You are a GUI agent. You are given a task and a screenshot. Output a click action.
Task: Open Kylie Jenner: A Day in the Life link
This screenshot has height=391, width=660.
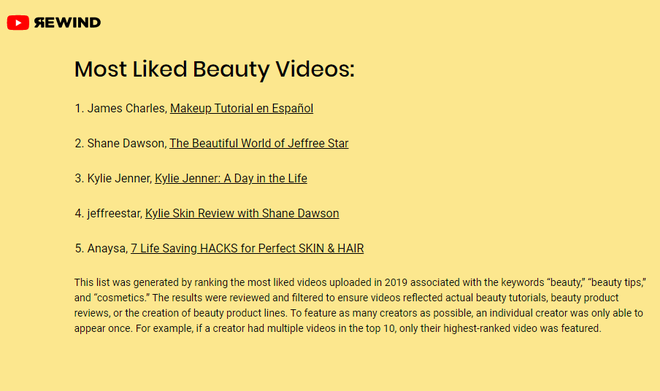pos(231,178)
